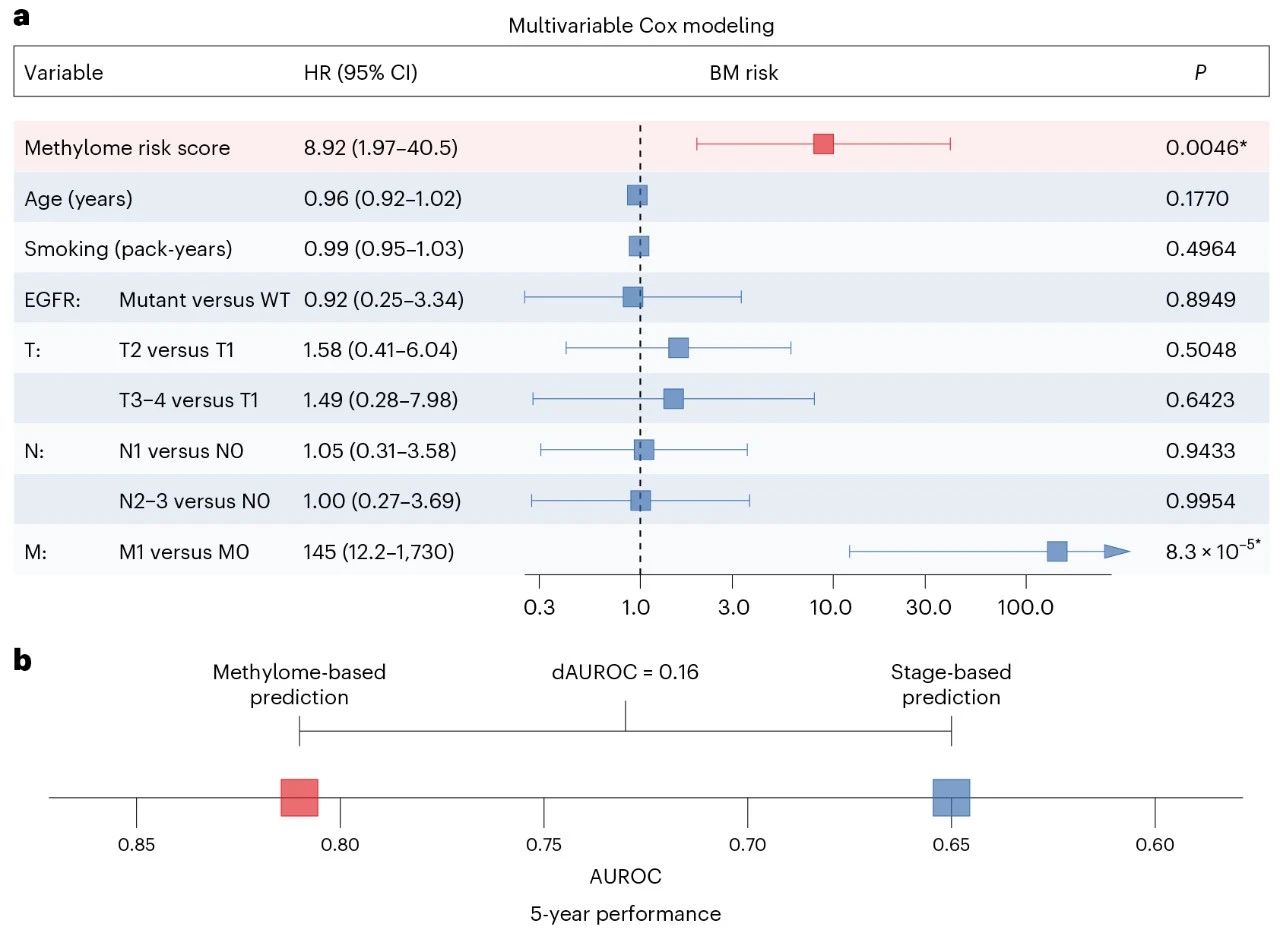This screenshot has width=1280, height=933.
Task: Click the red Methylome risk score marker
Action: point(823,144)
